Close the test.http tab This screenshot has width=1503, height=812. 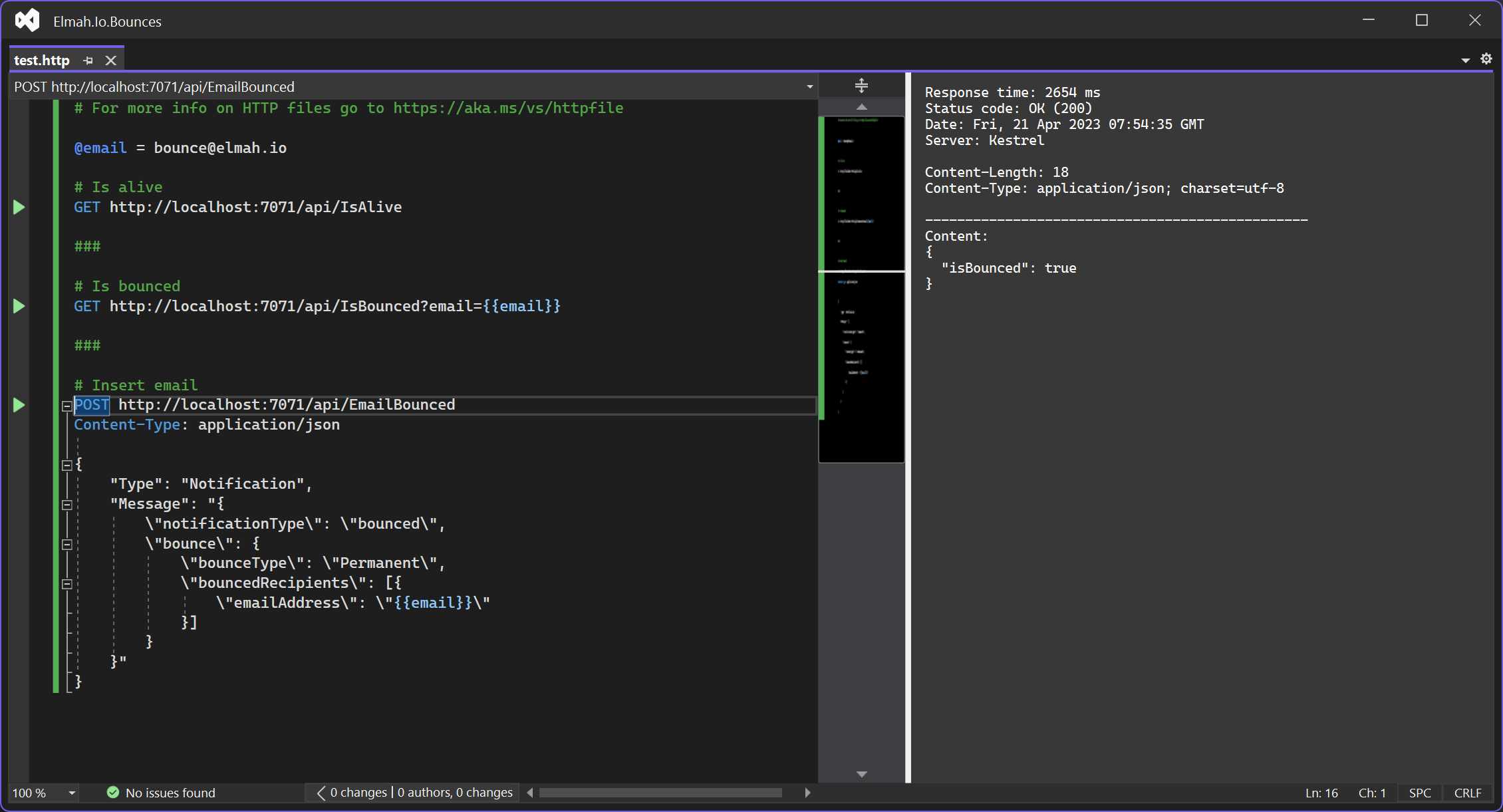111,61
